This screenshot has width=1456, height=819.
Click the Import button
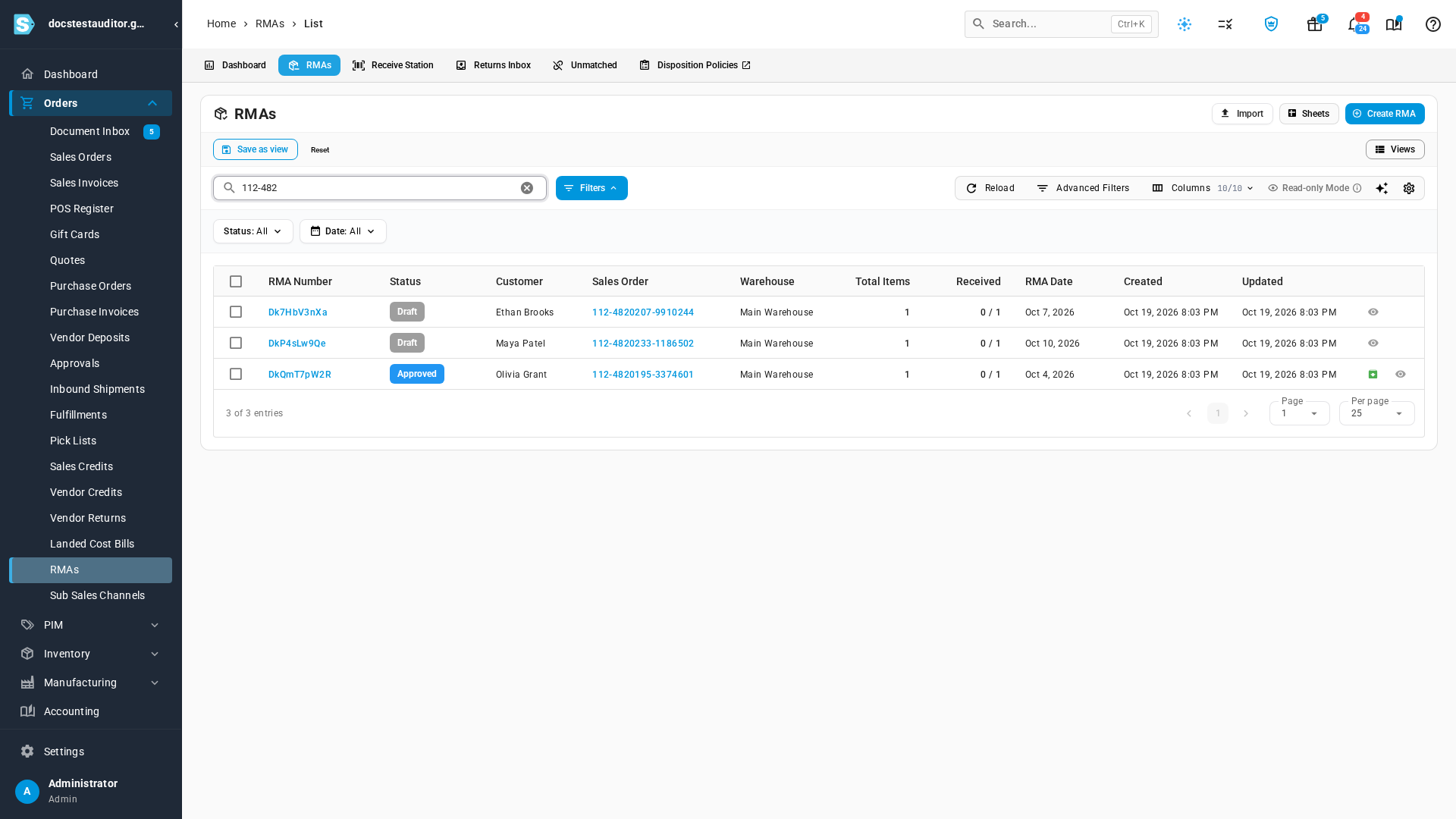(x=1242, y=114)
